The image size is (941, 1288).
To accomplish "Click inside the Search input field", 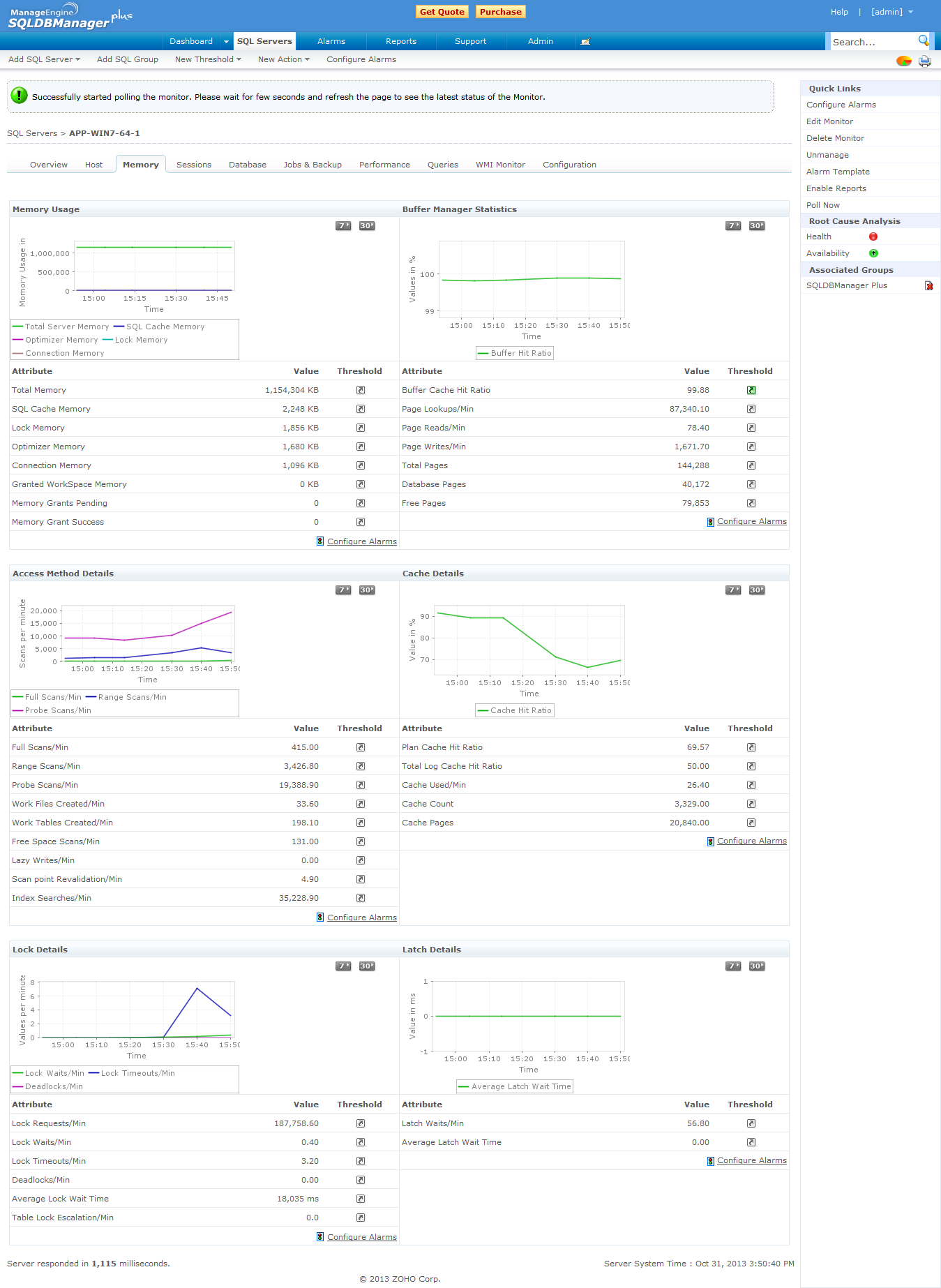I will [872, 42].
